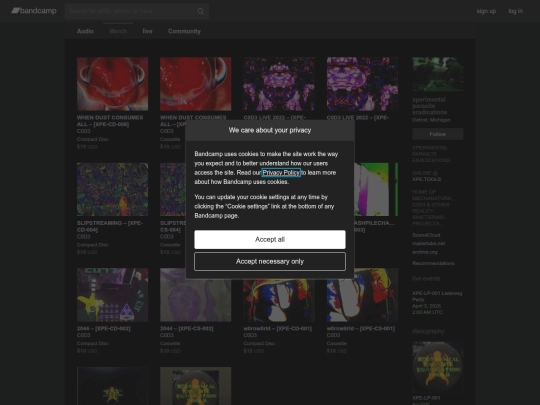Screen dimensions: 540x405
Task: Click title WHEN DUST CONSUMES ALL – [XPE-CD-006]
Action: pyautogui.click(x=110, y=121)
